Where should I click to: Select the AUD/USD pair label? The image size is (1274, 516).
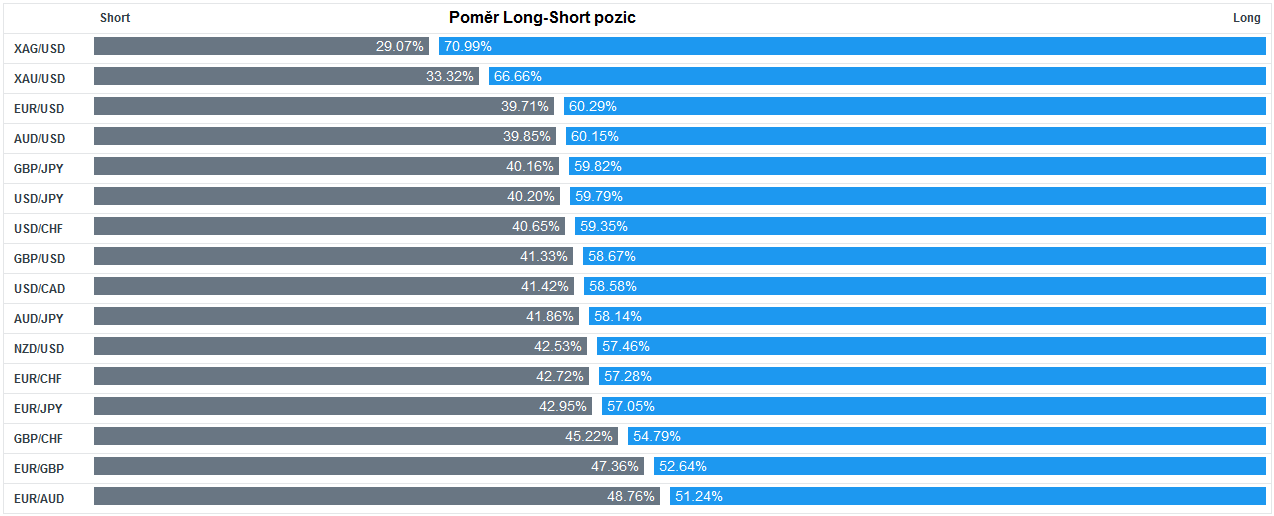click(39, 138)
